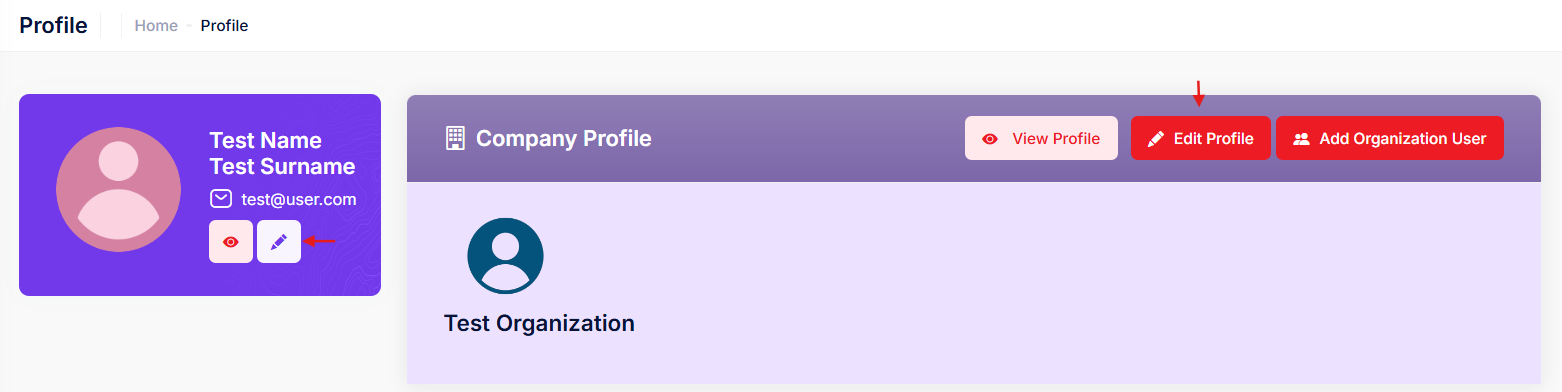Click the Company Profile heading
The image size is (1562, 392).
coord(564,138)
